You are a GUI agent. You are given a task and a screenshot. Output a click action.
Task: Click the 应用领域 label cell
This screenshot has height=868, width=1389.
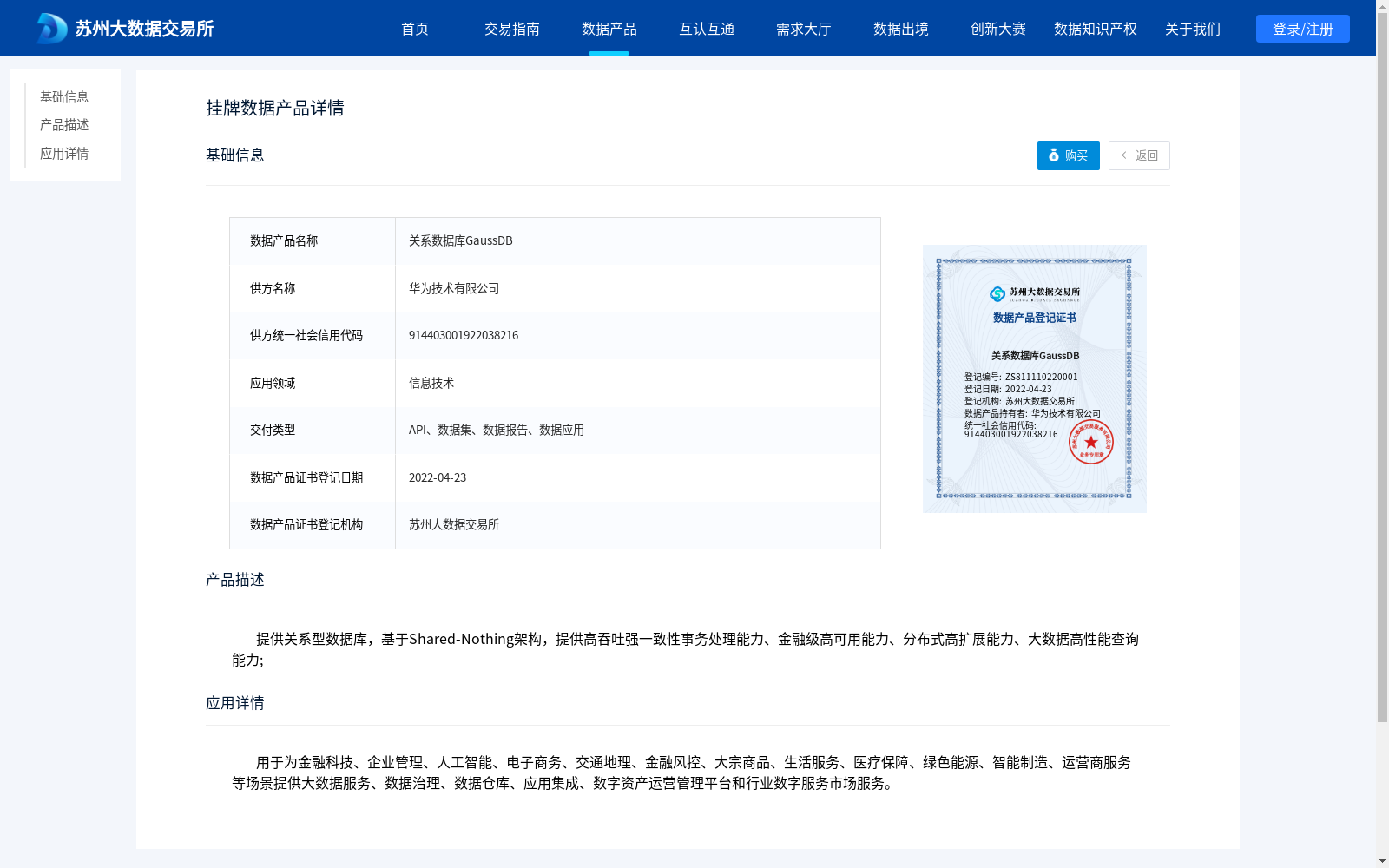(x=313, y=383)
